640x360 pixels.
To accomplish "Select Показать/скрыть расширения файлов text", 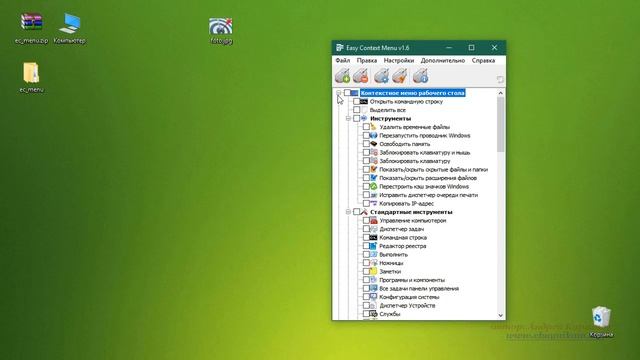I will [428, 178].
